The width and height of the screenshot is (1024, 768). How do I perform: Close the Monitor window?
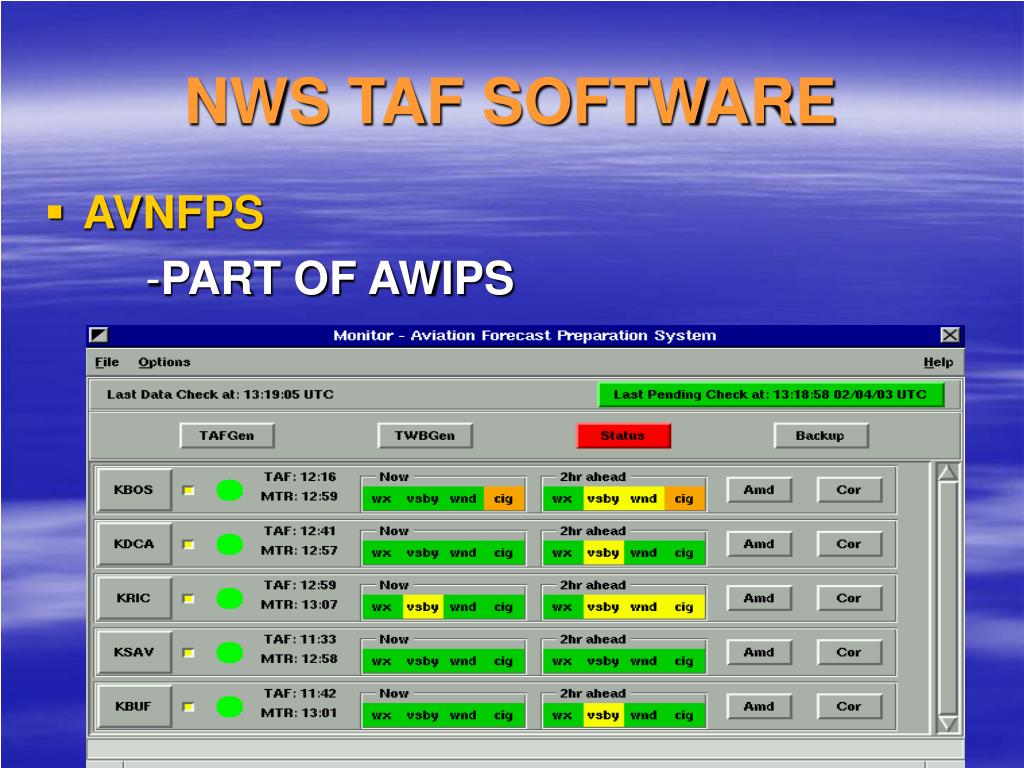tap(950, 335)
